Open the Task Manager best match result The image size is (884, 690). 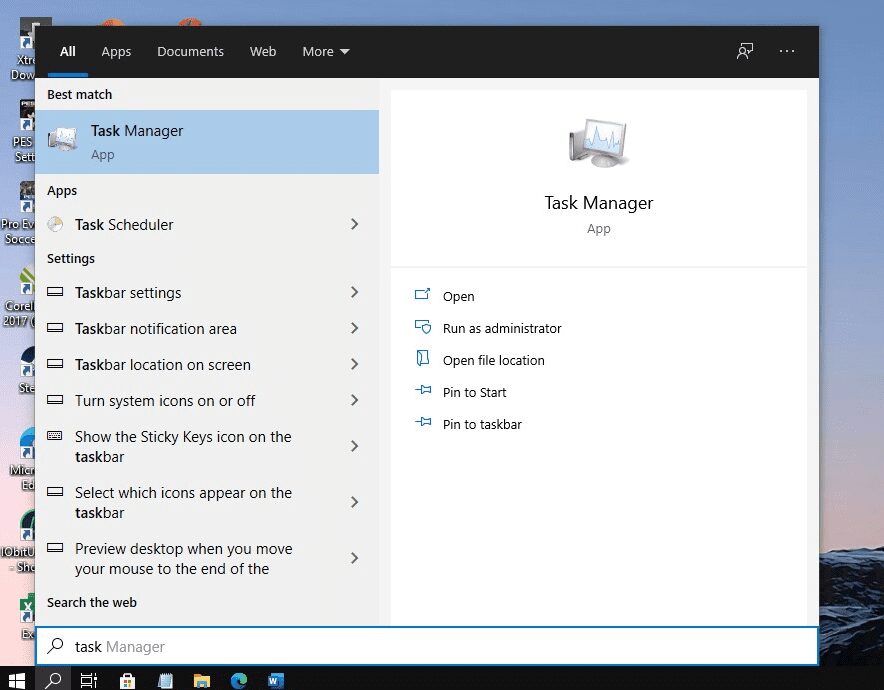coord(207,142)
